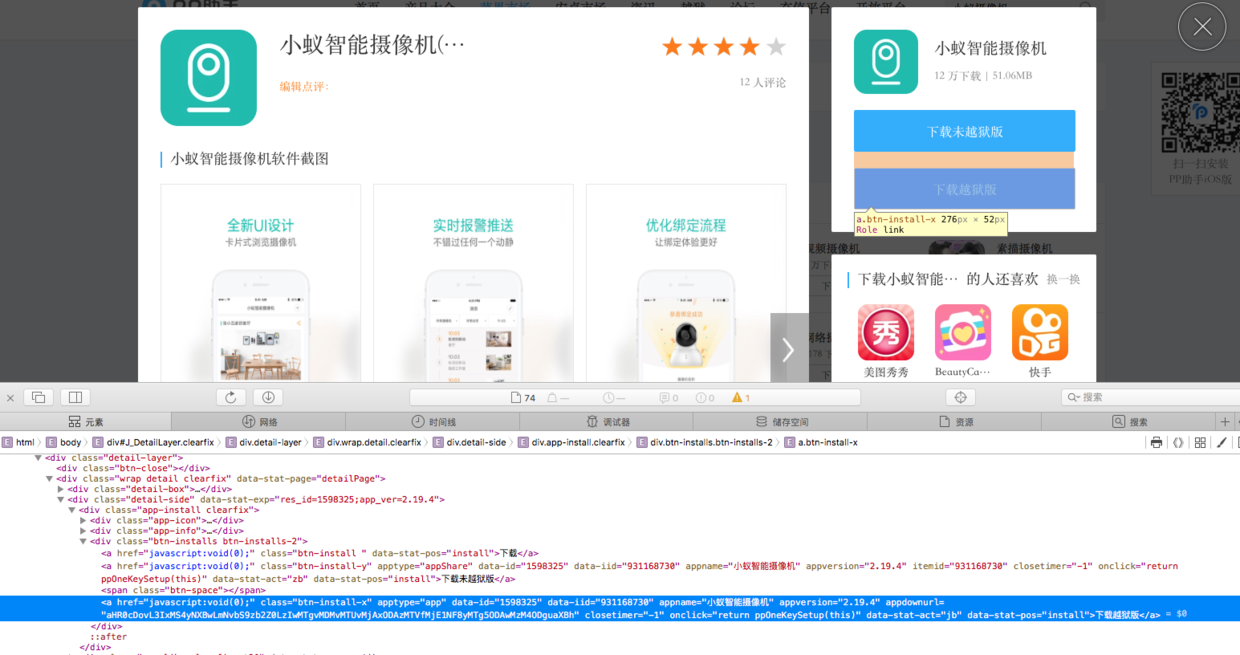Viewport: 1240px width, 655px height.
Task: Collapse the detail-layer div node
Action: tap(39, 458)
